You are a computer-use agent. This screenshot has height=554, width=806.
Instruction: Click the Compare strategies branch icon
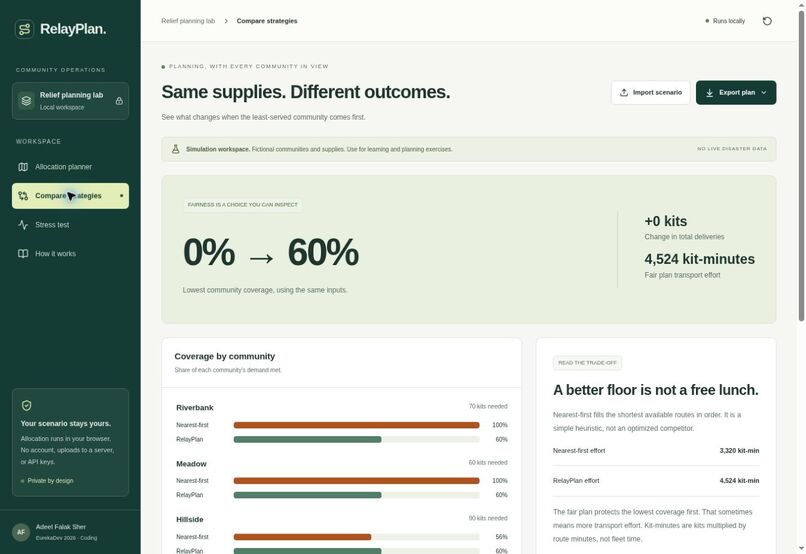click(23, 196)
